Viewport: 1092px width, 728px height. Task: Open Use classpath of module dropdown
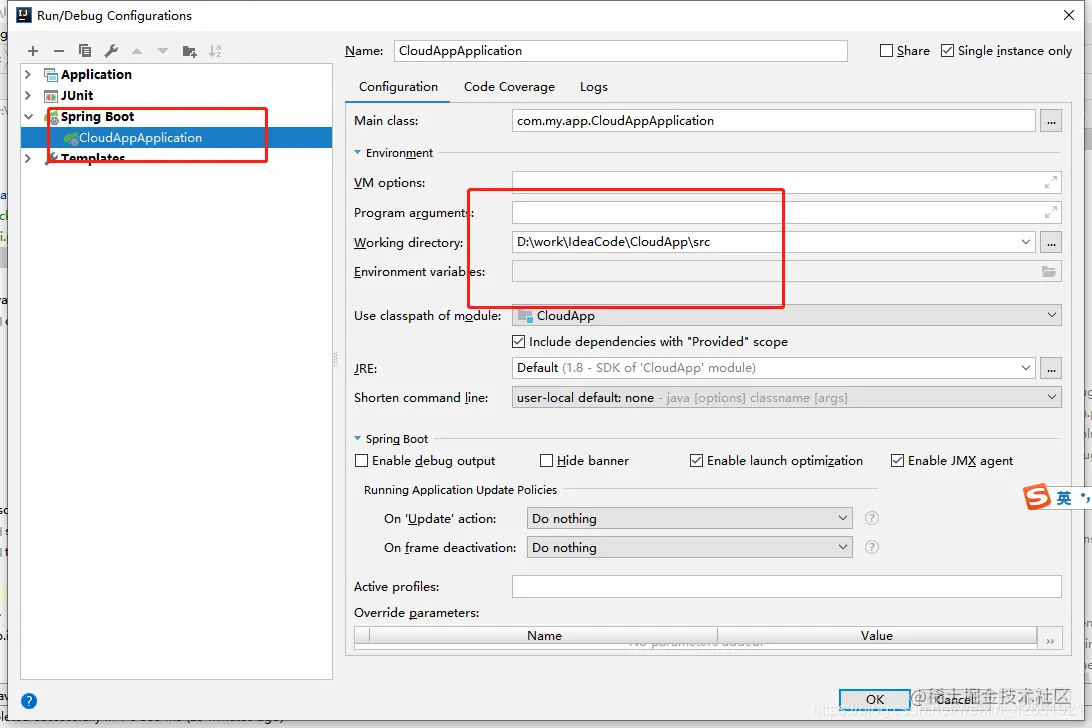tap(1052, 316)
